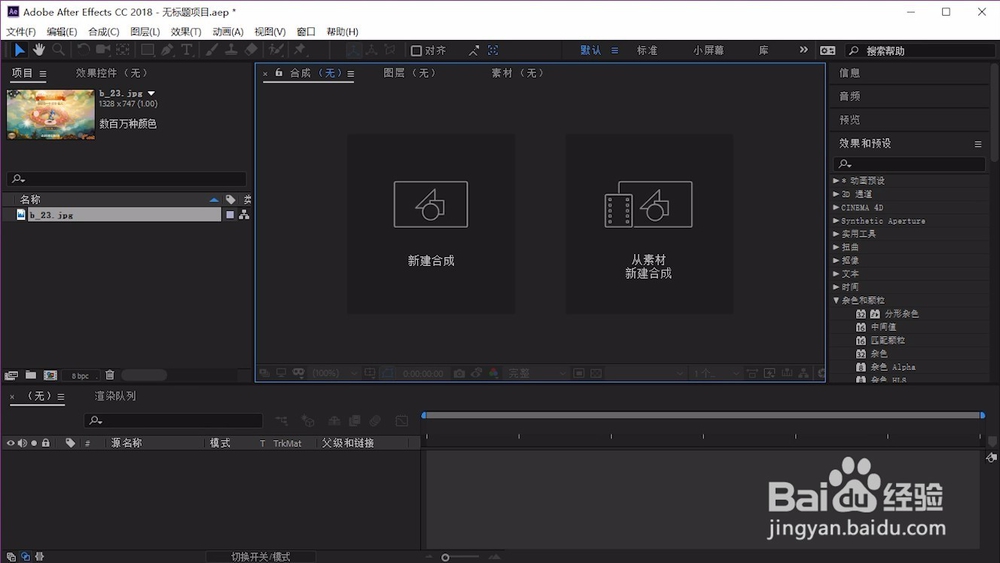Toggle the snap bounding box icon in toolbar
This screenshot has width=1000, height=563.
tap(493, 50)
